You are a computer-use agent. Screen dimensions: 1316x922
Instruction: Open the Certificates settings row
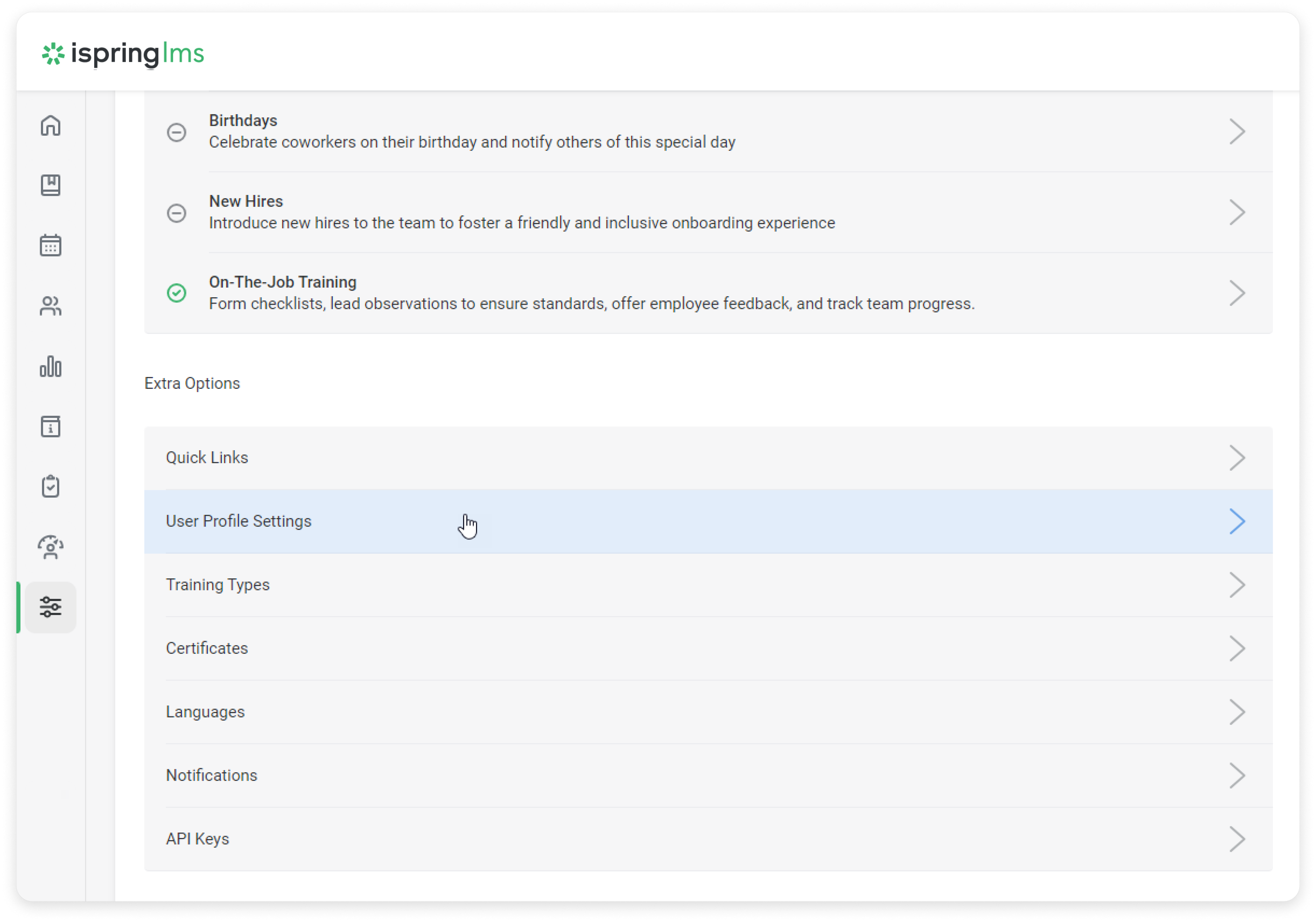207,648
